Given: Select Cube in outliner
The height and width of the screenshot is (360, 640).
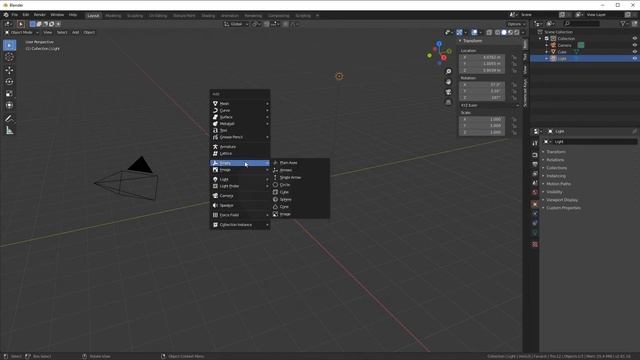Looking at the screenshot, I should click(562, 52).
